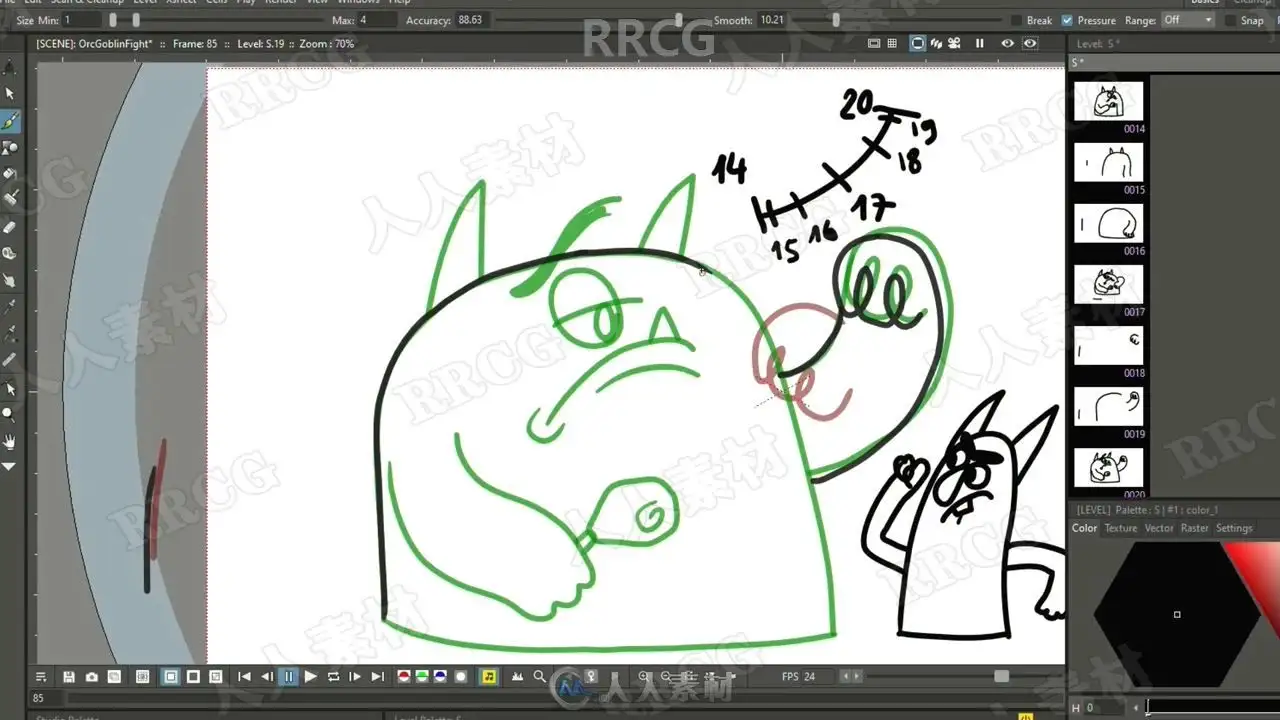Select the Eraser tool
This screenshot has width=1280, height=720.
click(x=10, y=227)
